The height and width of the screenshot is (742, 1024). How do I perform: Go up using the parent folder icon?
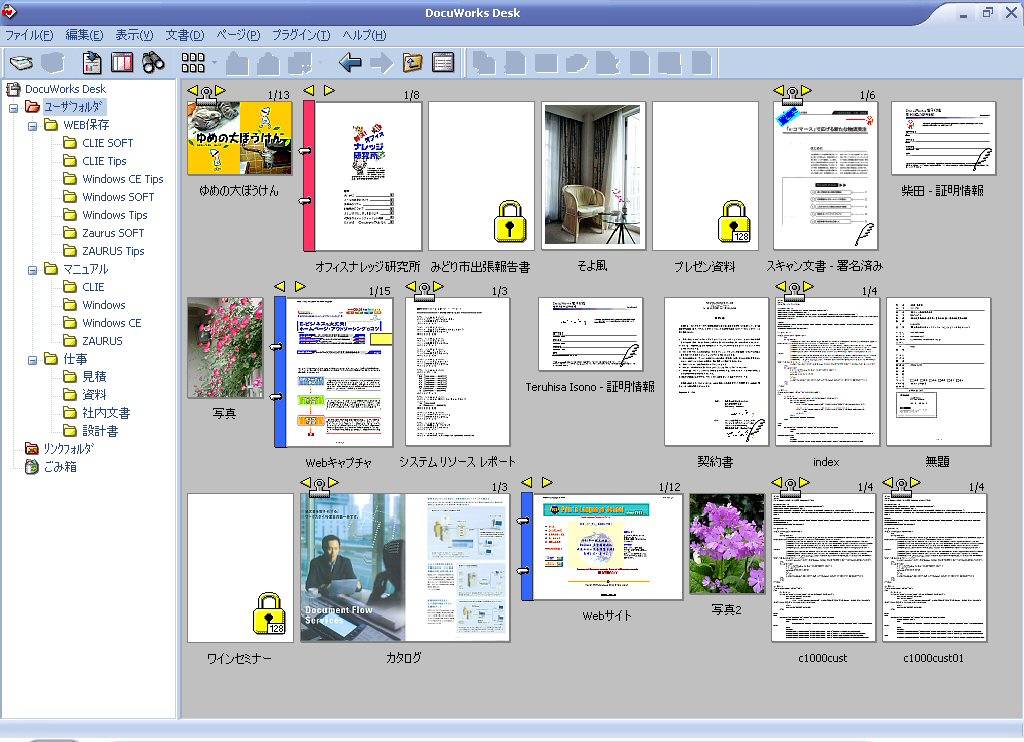[x=412, y=63]
